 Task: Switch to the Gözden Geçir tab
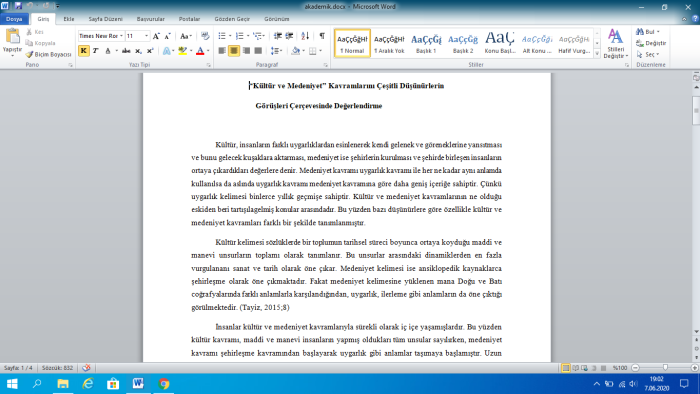[x=232, y=19]
